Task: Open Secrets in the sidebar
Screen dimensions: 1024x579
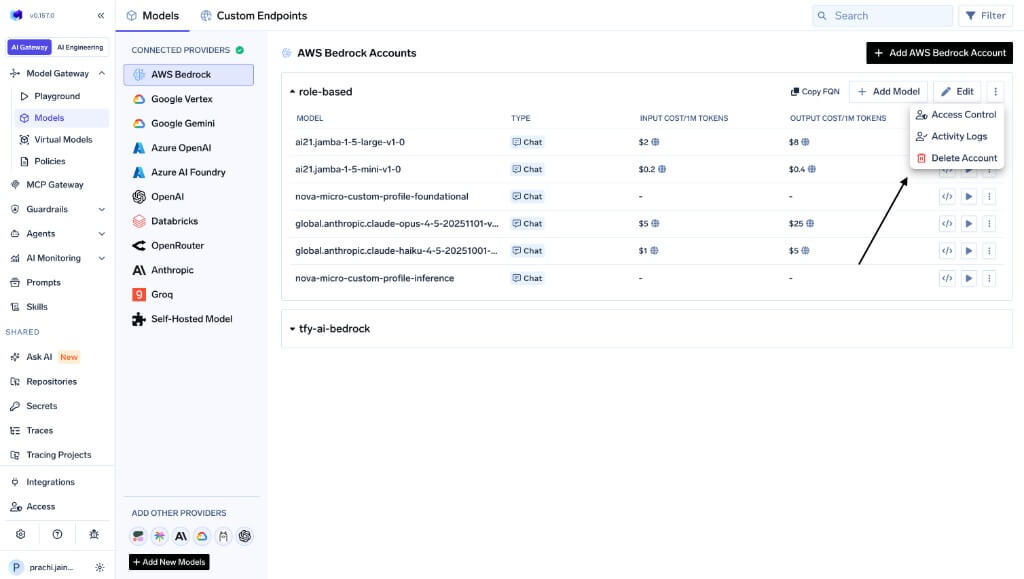Action: click(42, 406)
